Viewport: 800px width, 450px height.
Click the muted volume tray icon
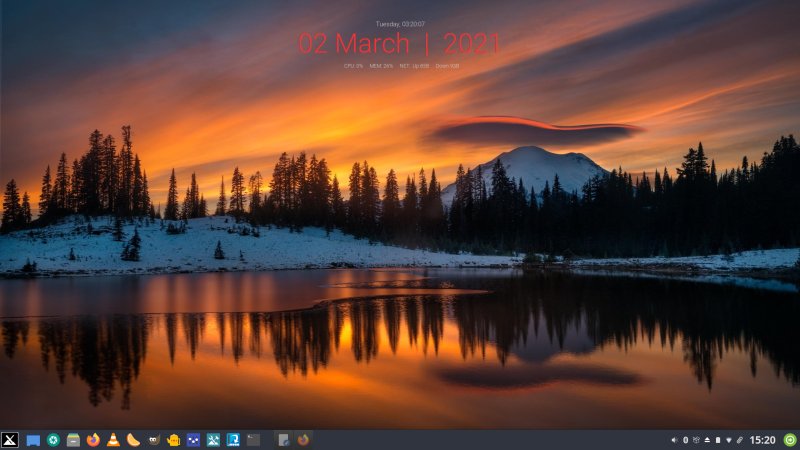click(x=674, y=440)
